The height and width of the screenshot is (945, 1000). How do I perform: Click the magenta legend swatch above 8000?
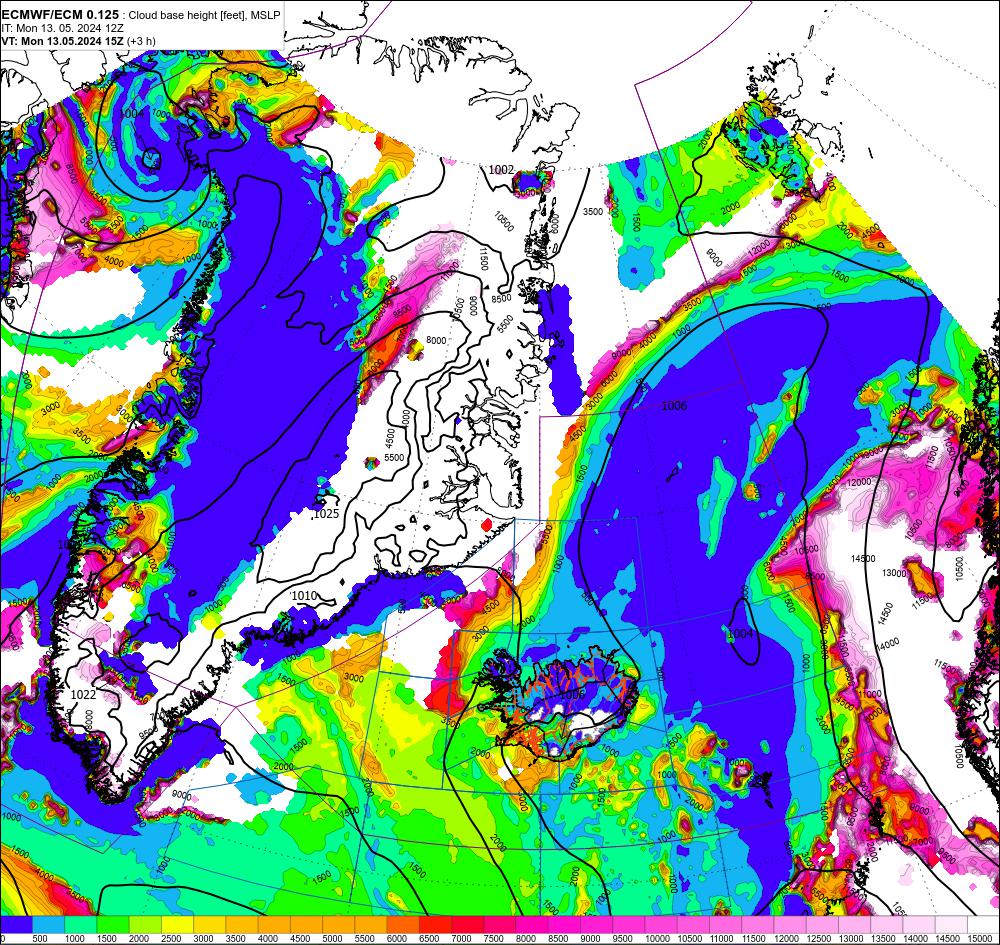point(533,925)
